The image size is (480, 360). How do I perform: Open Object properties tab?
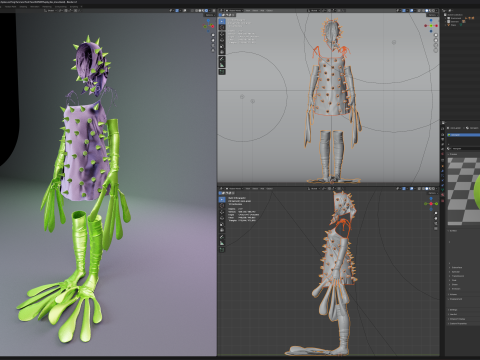click(x=443, y=166)
